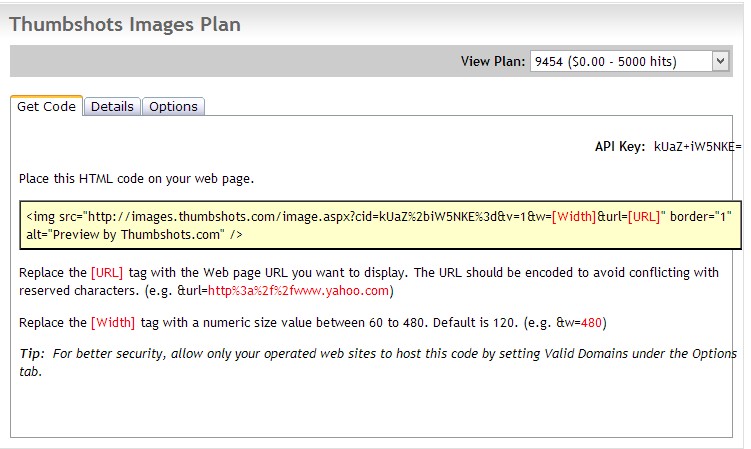Click the red [URL] tag in the instructions

click(107, 273)
